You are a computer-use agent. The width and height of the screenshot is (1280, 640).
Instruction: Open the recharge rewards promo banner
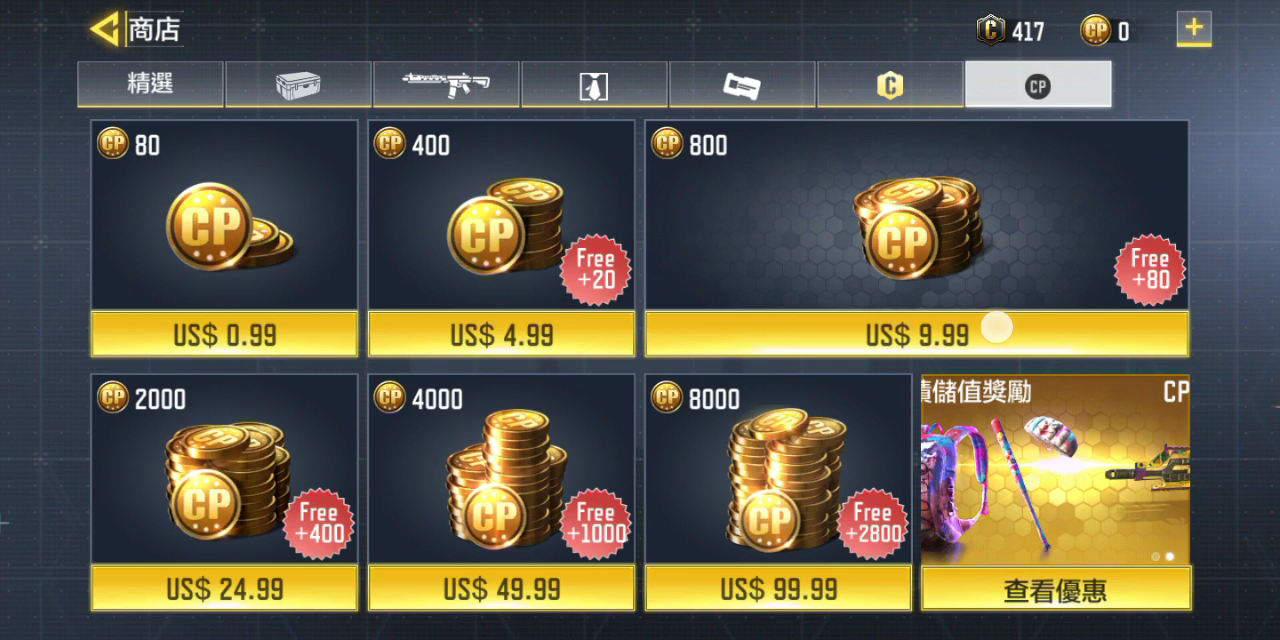click(1055, 470)
